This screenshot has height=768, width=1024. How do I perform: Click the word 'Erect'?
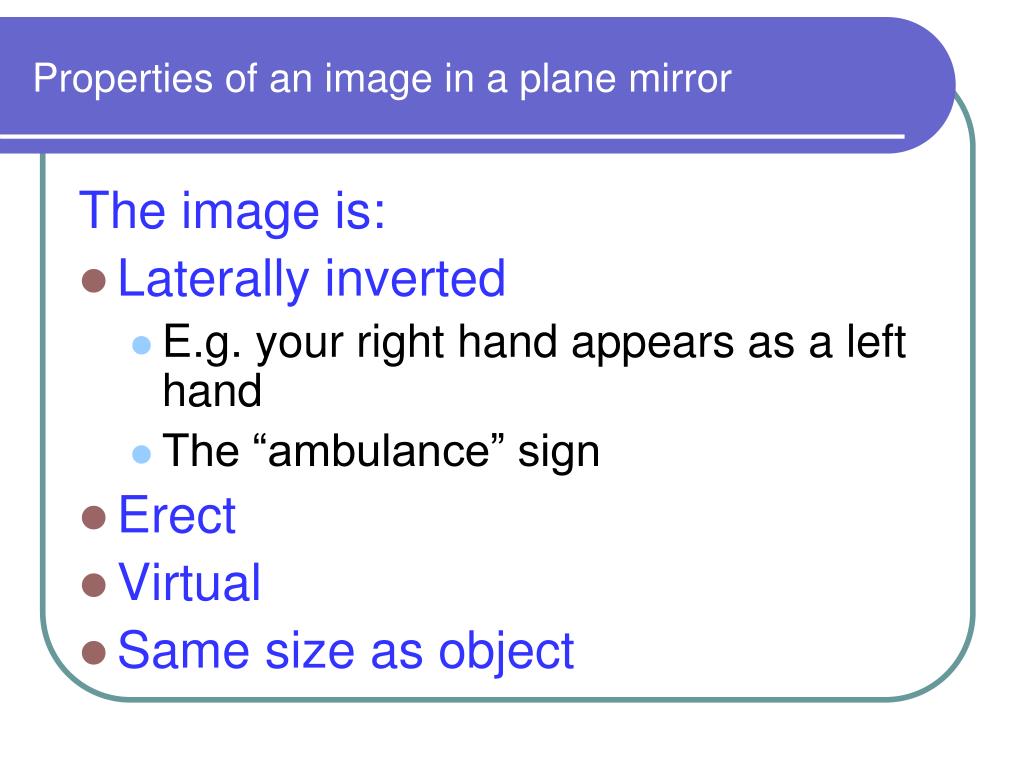[176, 515]
